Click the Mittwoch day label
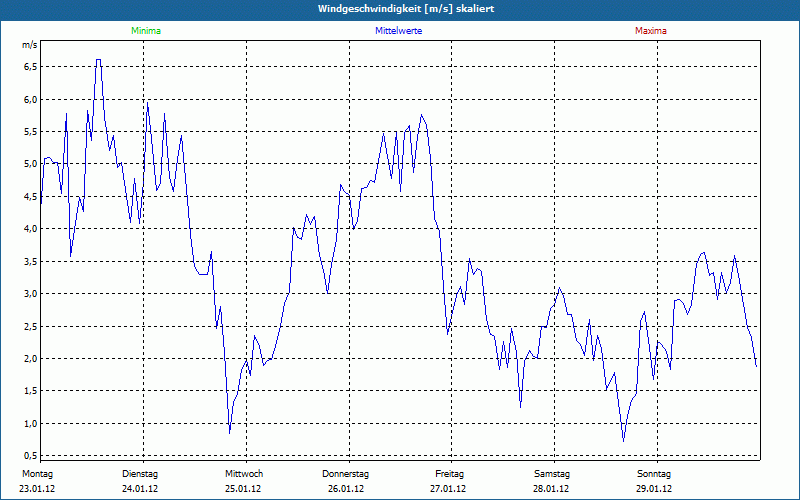800x500 pixels. coord(244,474)
